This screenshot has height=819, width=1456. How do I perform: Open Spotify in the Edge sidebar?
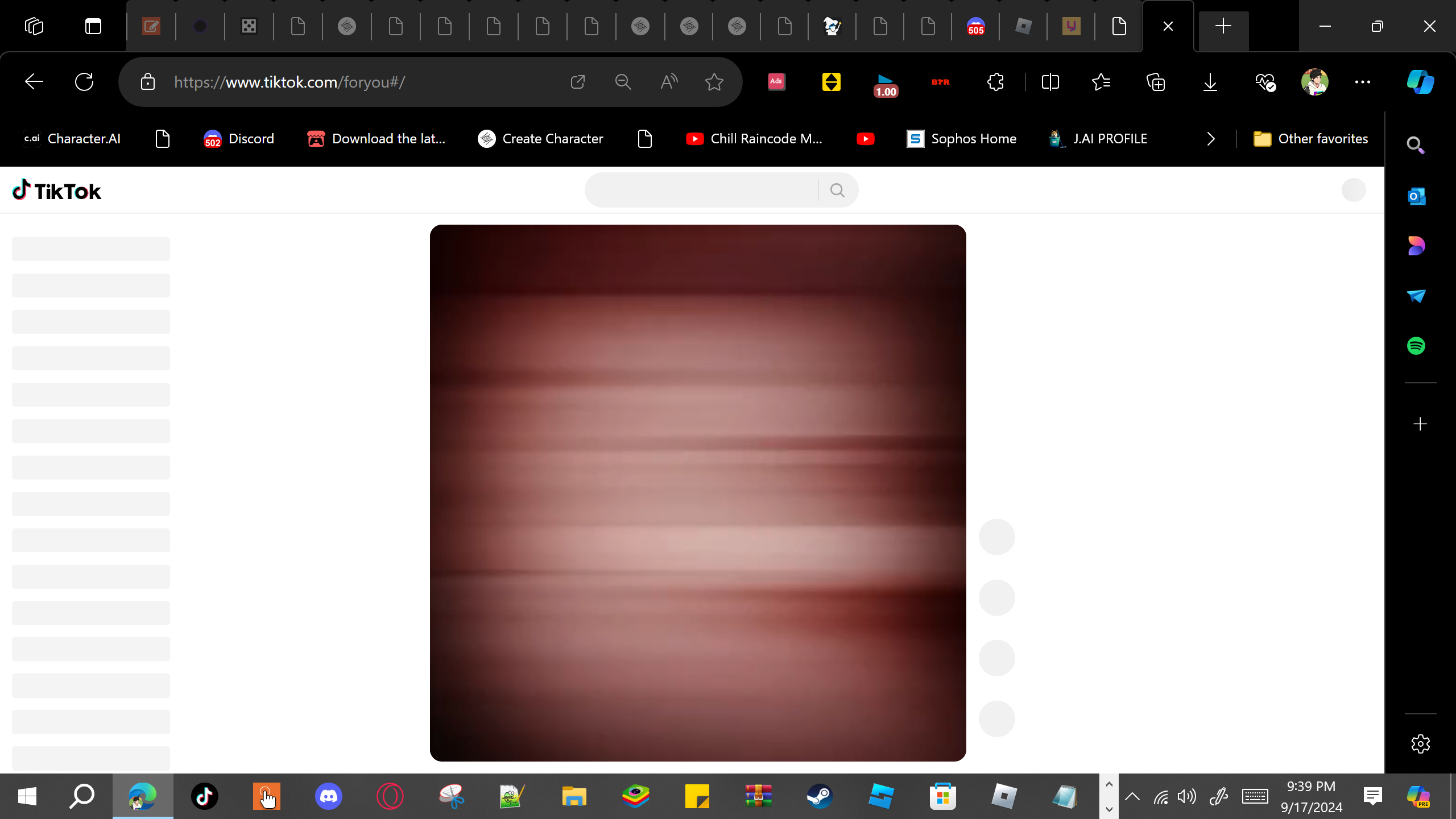(1416, 346)
